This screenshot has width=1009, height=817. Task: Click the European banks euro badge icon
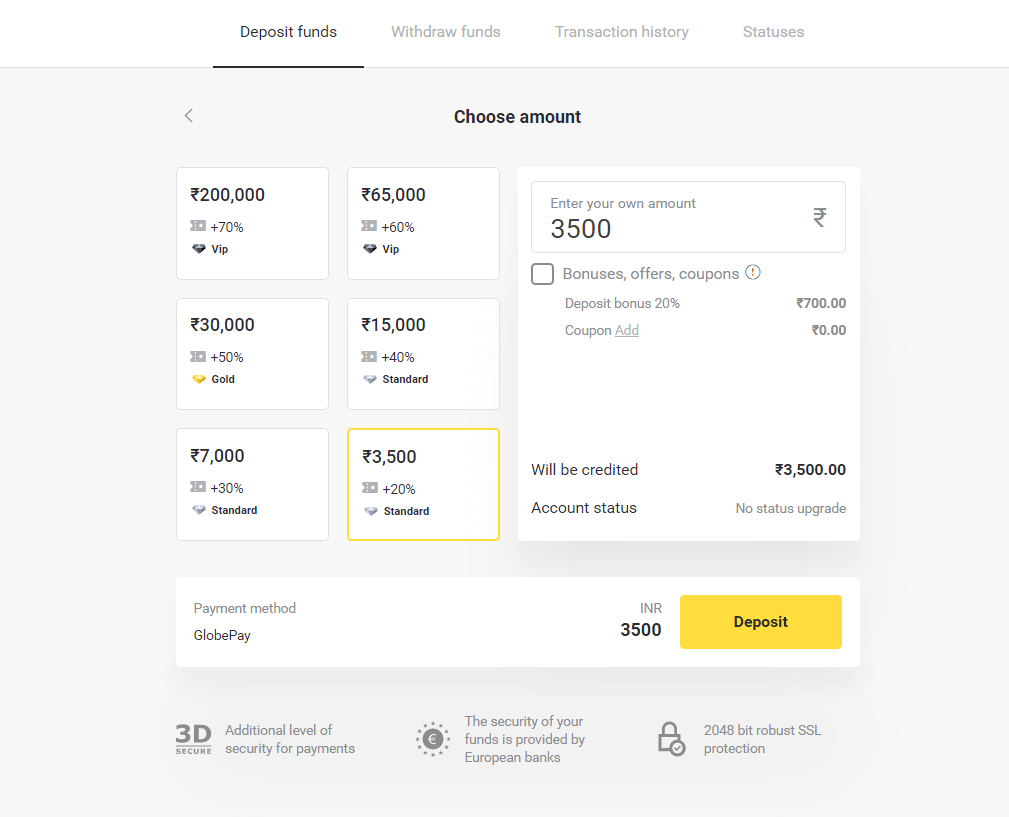pos(433,739)
